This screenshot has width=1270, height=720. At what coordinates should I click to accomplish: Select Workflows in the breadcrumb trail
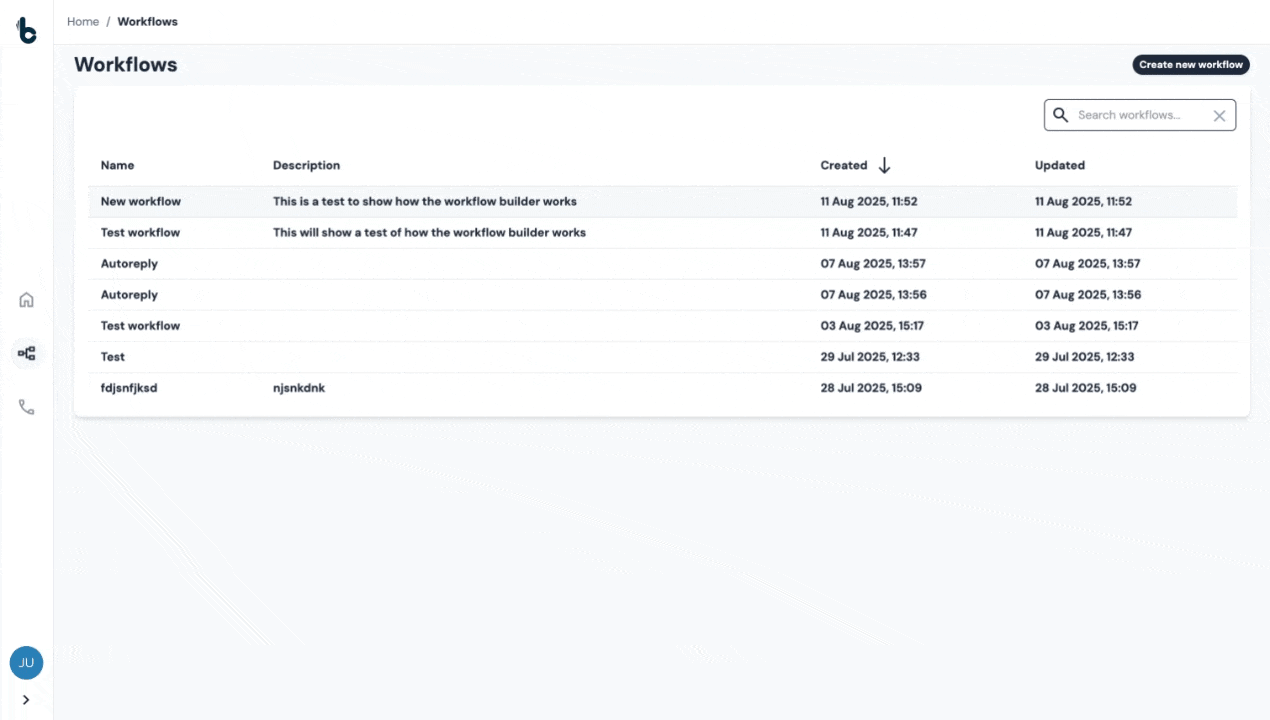tap(147, 21)
